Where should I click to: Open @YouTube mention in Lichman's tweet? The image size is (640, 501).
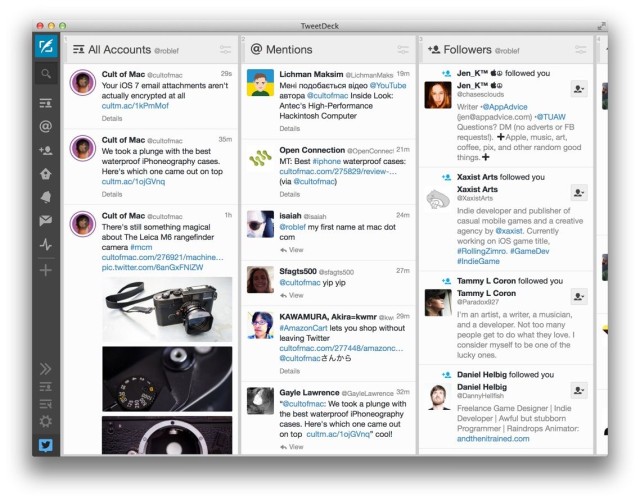[388, 85]
